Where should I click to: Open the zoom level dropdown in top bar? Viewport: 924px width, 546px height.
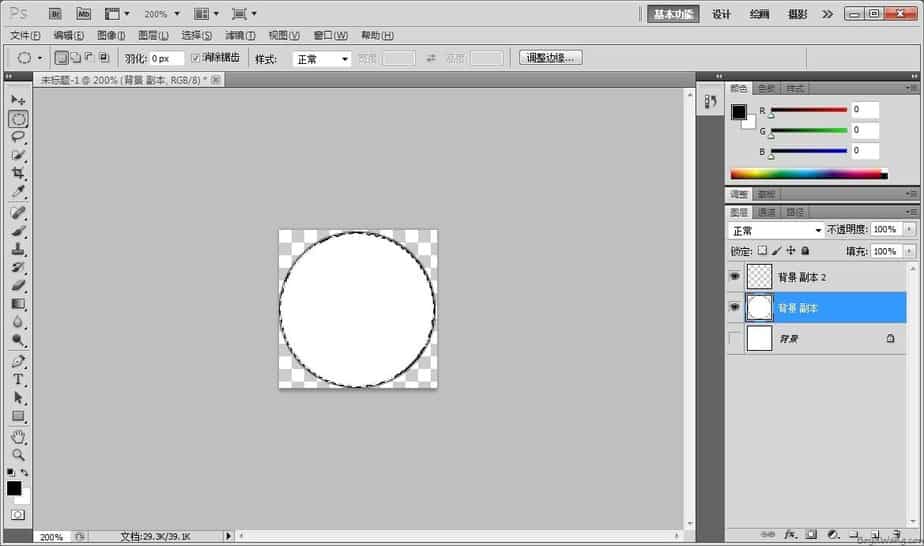click(162, 14)
